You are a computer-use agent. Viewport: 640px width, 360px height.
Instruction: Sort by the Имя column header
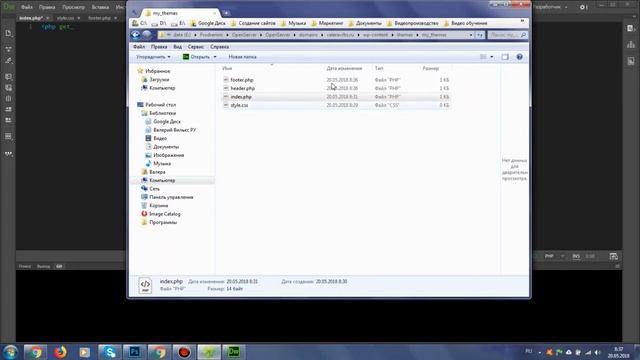click(227, 69)
